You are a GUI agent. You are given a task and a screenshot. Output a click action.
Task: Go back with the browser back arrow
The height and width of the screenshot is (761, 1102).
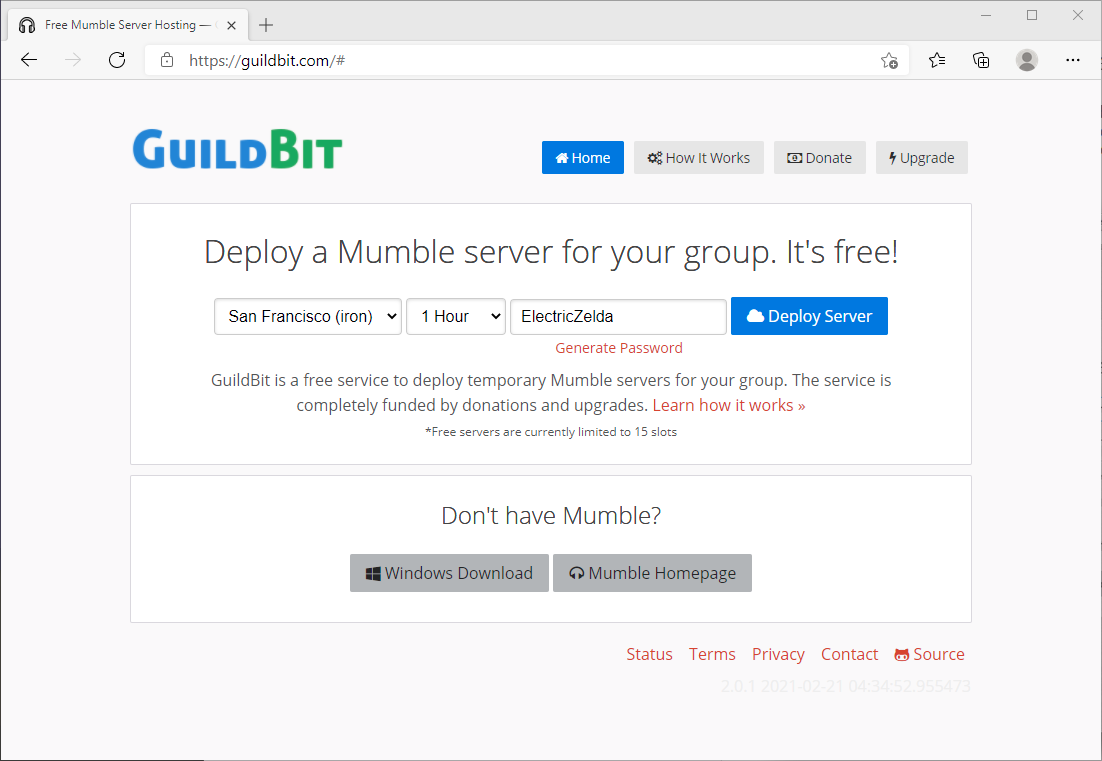pos(29,60)
